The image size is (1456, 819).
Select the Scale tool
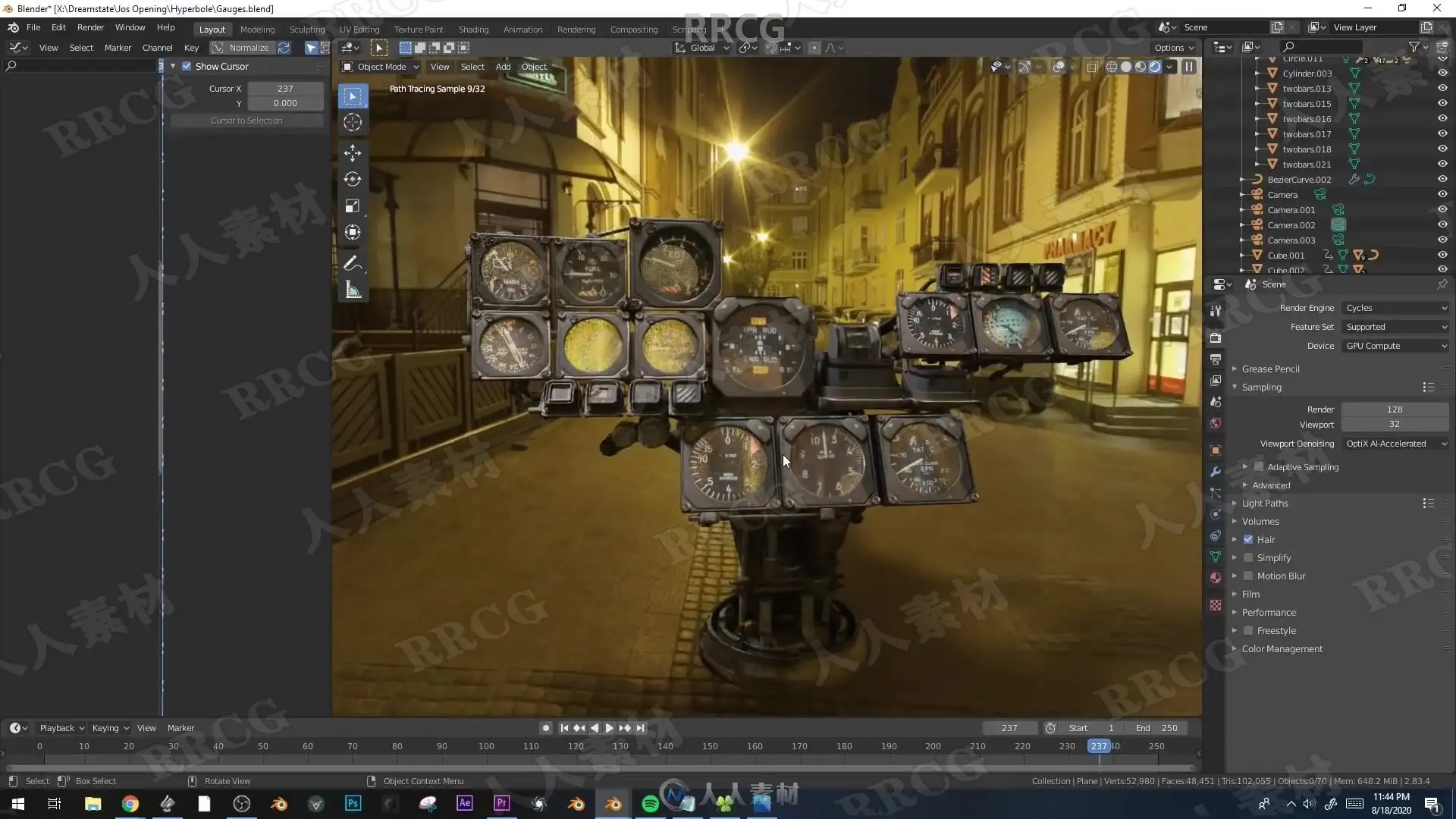[x=353, y=206]
